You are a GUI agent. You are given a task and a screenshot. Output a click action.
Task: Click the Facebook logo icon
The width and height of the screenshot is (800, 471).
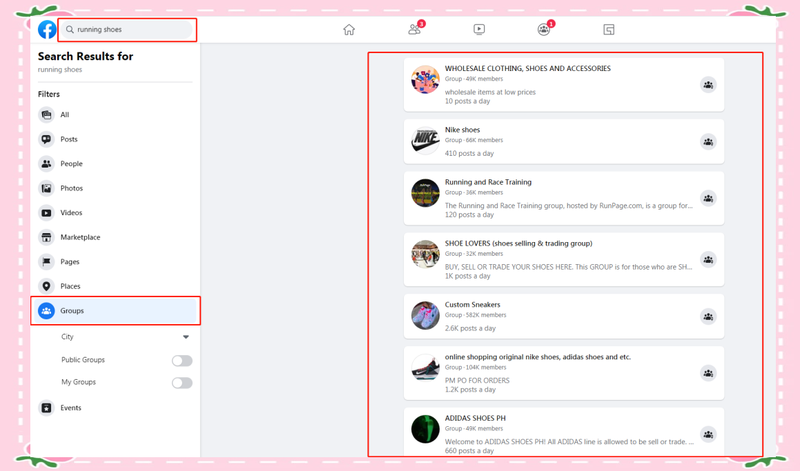(47, 30)
